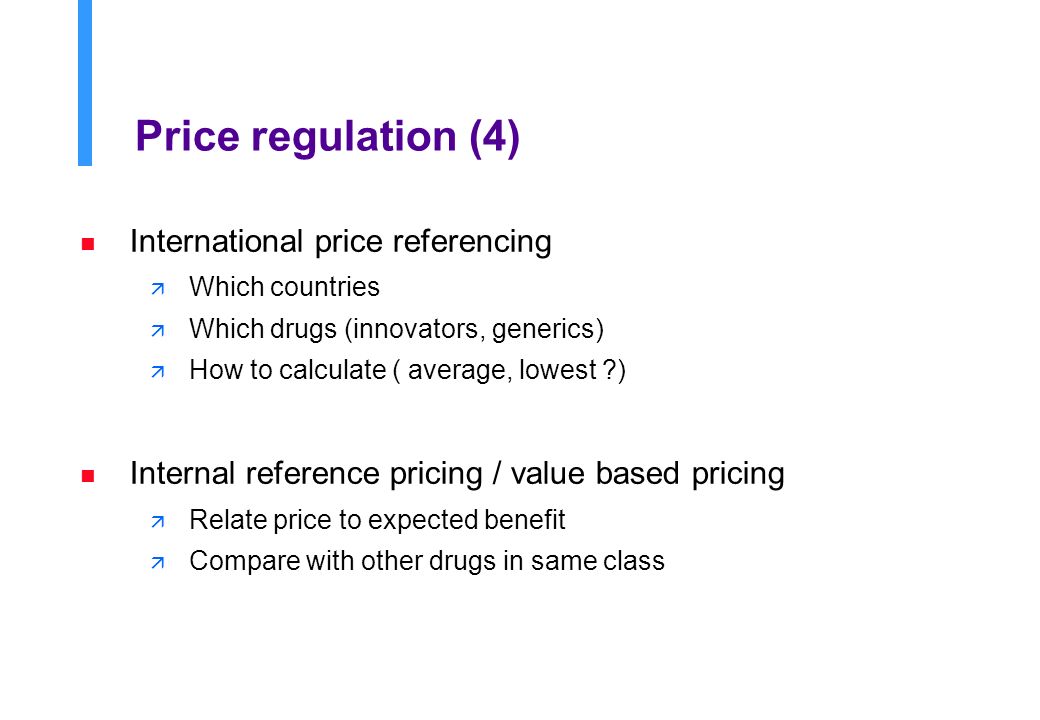
Task: Click the blue vertical bar beside the title
Action: [x=85, y=83]
